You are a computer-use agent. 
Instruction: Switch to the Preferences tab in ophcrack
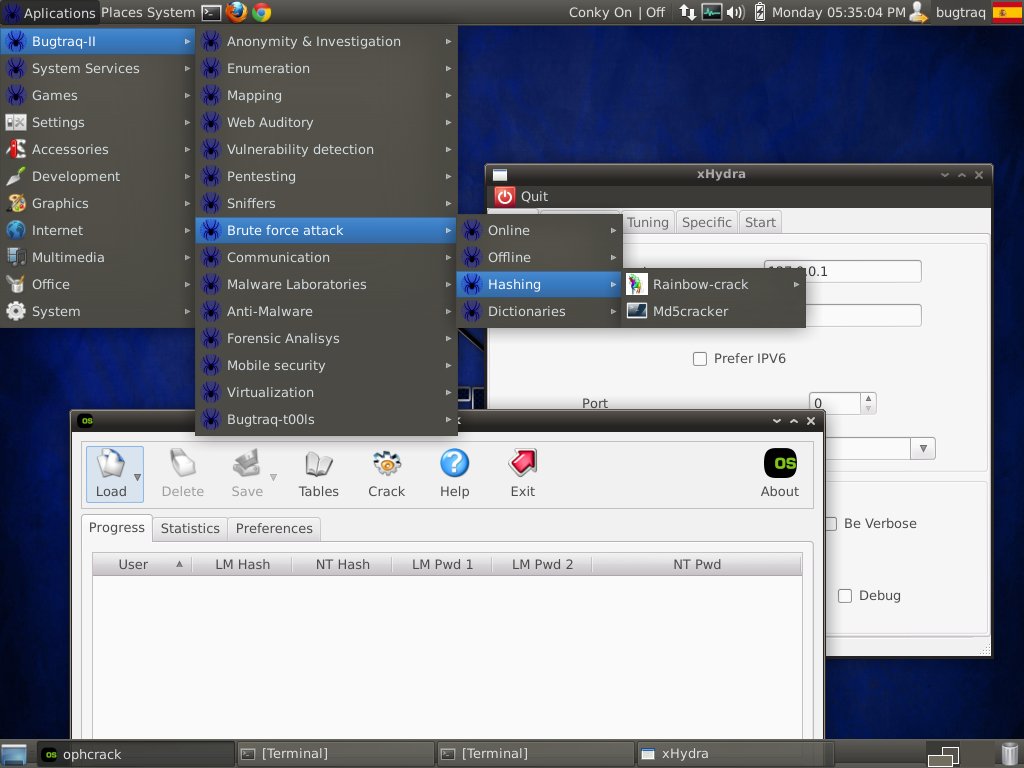click(x=274, y=528)
